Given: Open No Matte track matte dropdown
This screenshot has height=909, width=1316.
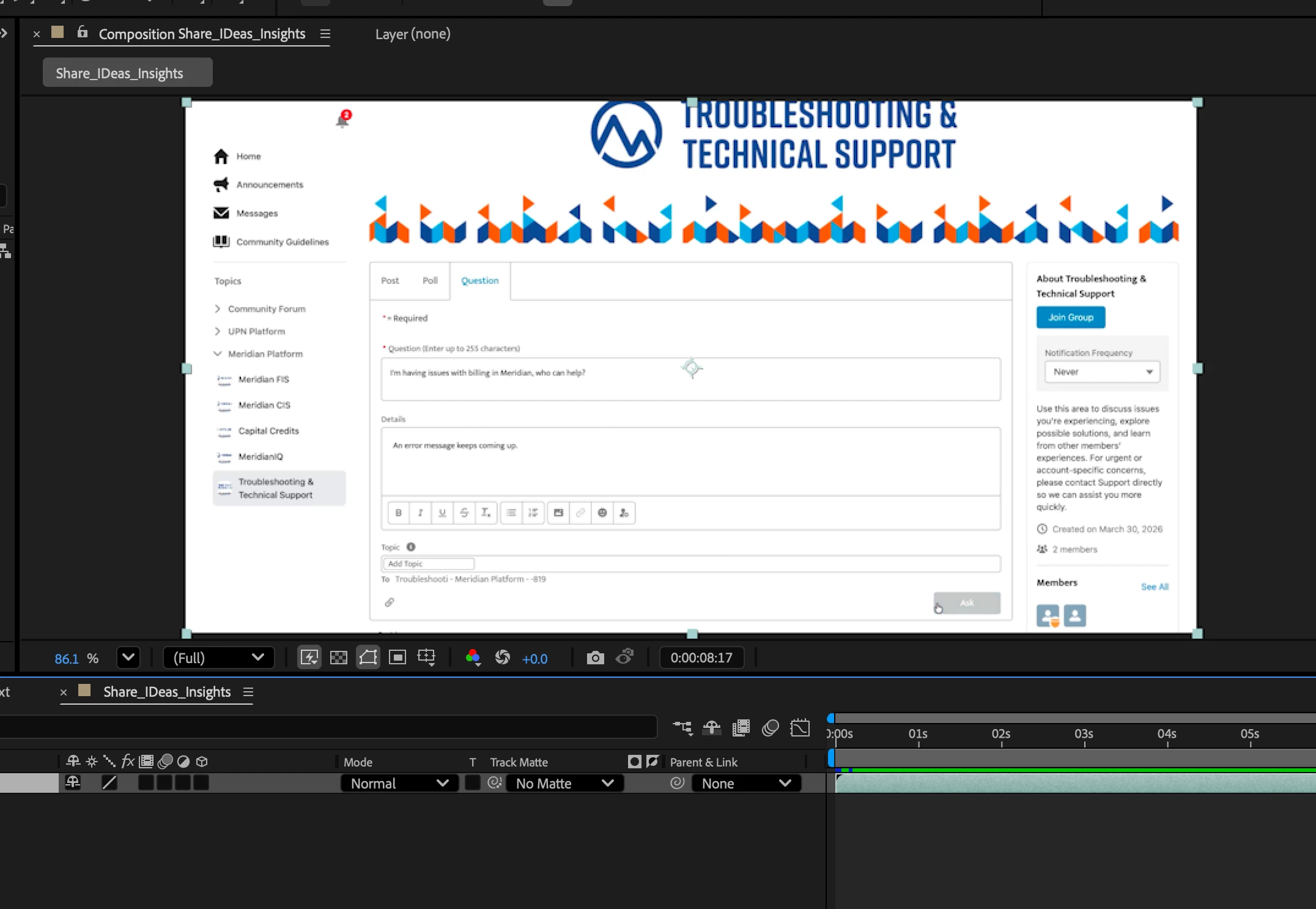Looking at the screenshot, I should (564, 784).
